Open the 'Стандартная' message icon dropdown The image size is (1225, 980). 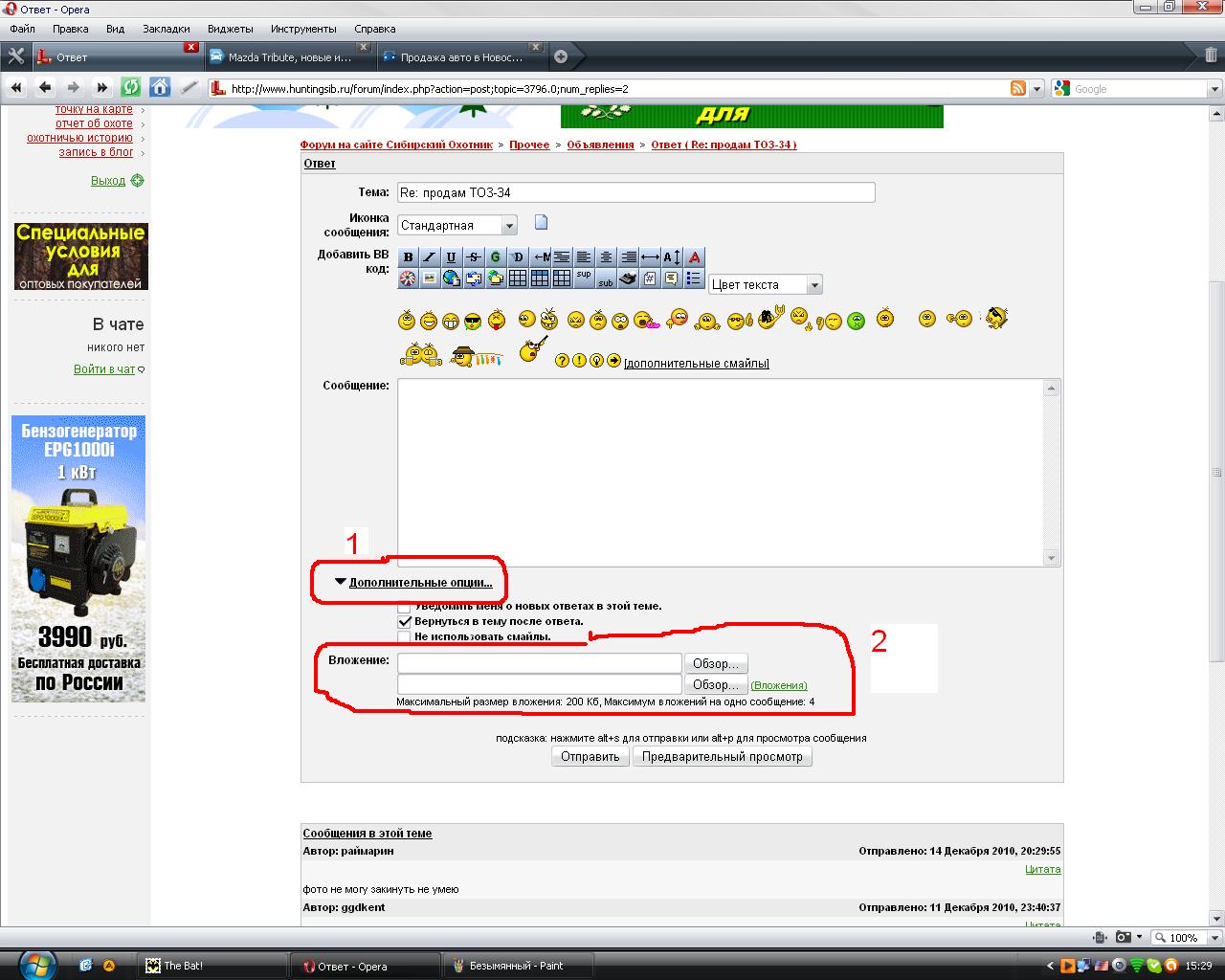click(457, 225)
